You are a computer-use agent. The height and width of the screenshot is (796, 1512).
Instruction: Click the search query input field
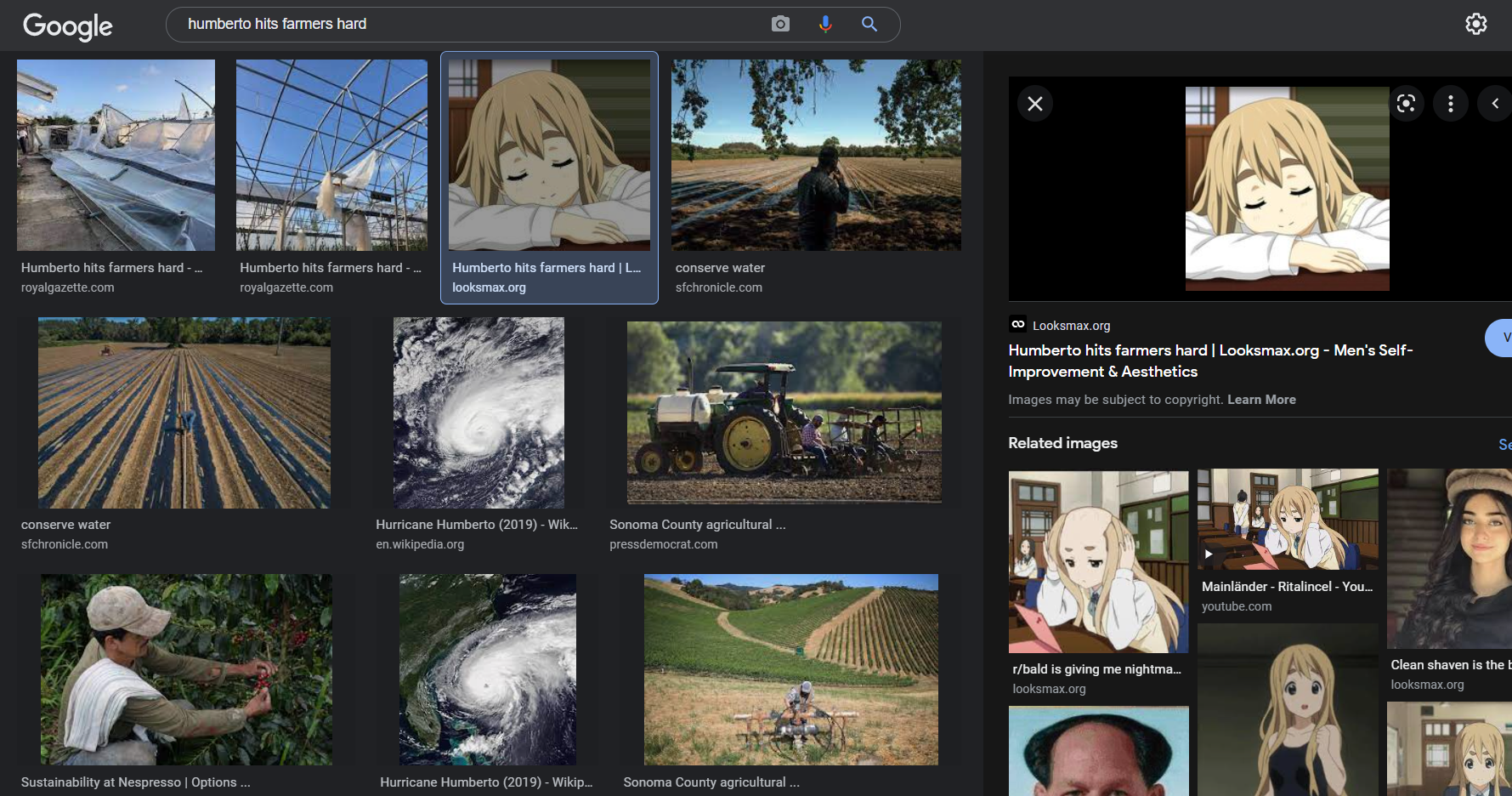coord(467,24)
